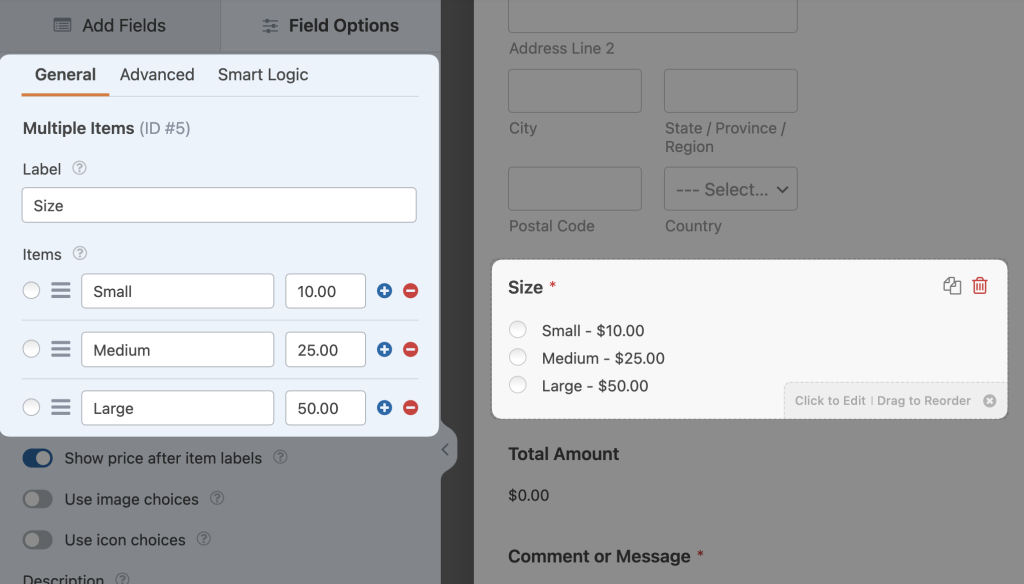The image size is (1024, 584).
Task: Open the Smart Logic tab
Action: [262, 74]
